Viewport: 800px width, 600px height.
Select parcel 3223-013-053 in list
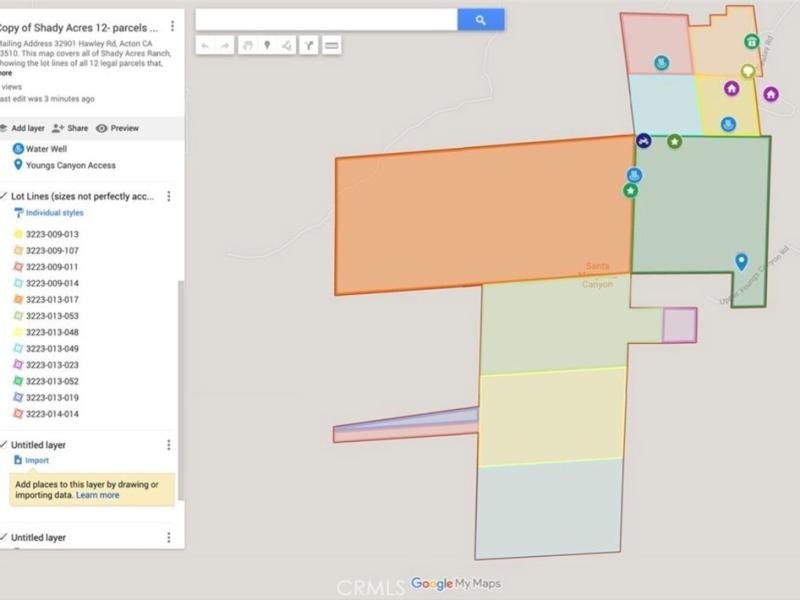[46, 316]
